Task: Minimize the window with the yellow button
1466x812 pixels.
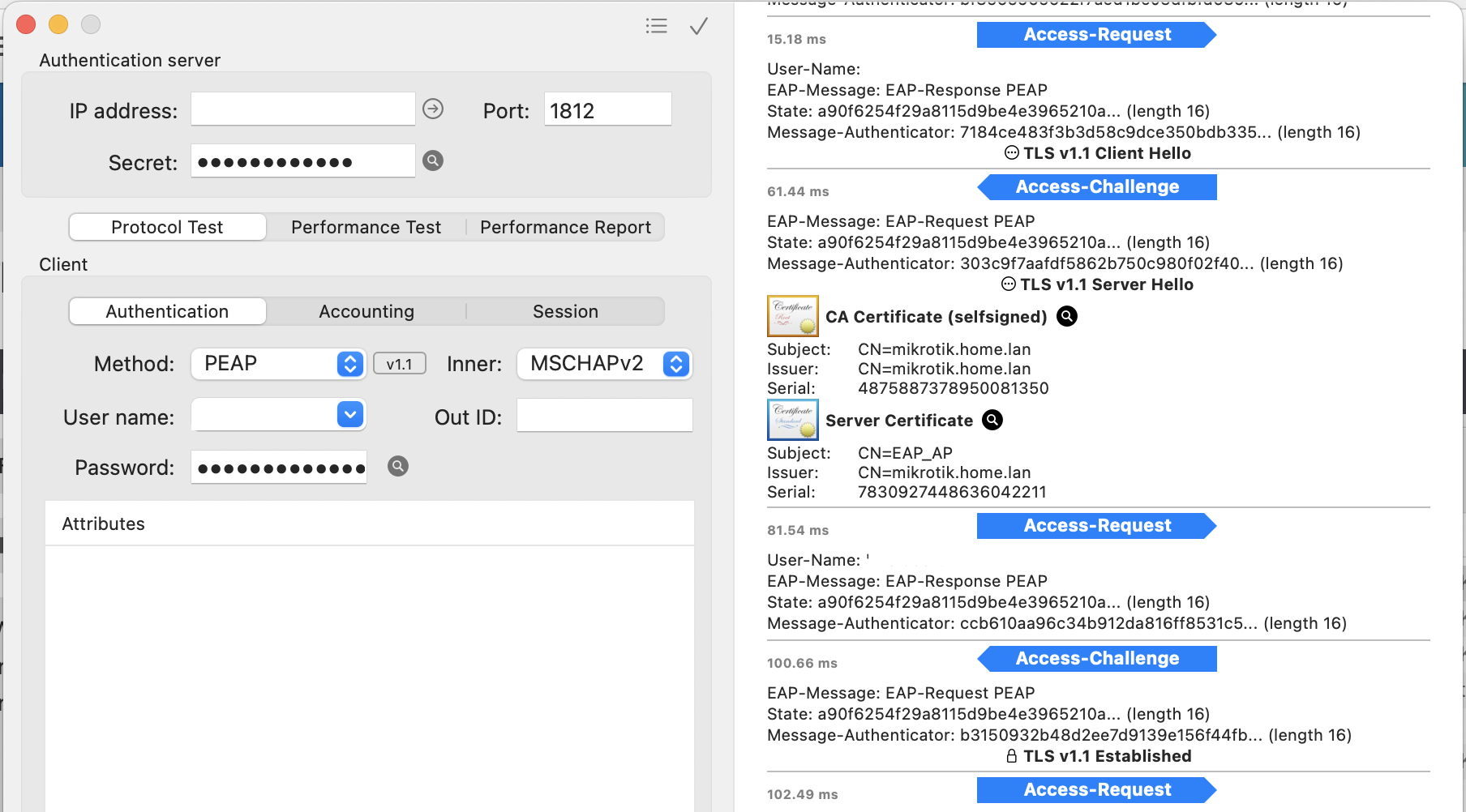Action: pyautogui.click(x=58, y=24)
